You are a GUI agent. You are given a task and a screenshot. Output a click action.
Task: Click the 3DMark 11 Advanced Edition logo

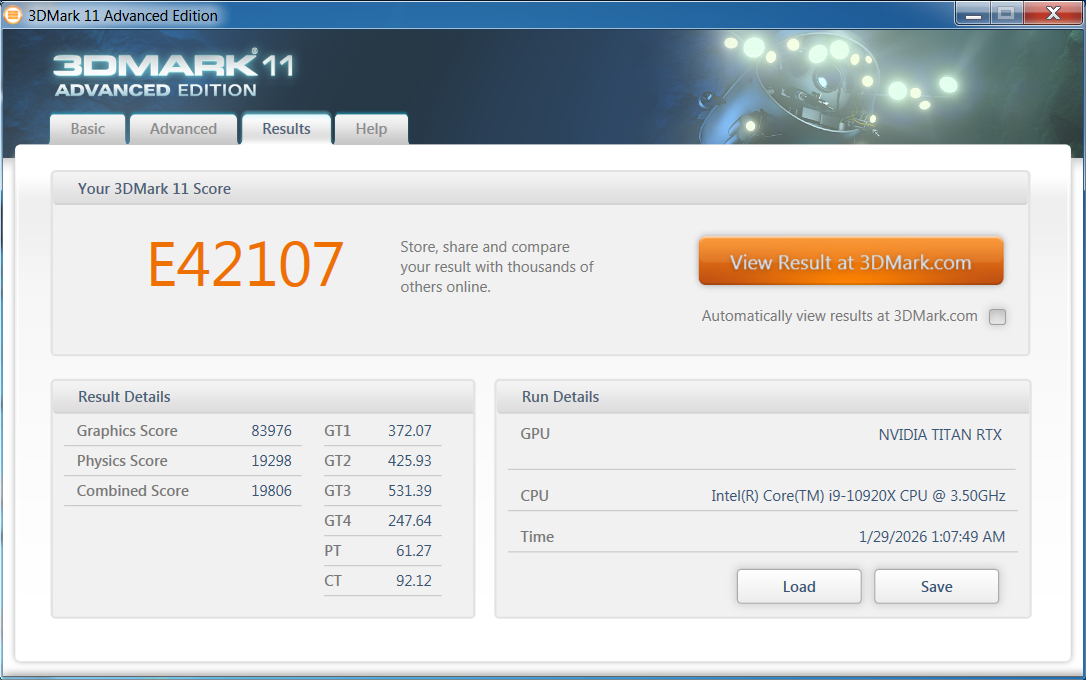(x=172, y=75)
